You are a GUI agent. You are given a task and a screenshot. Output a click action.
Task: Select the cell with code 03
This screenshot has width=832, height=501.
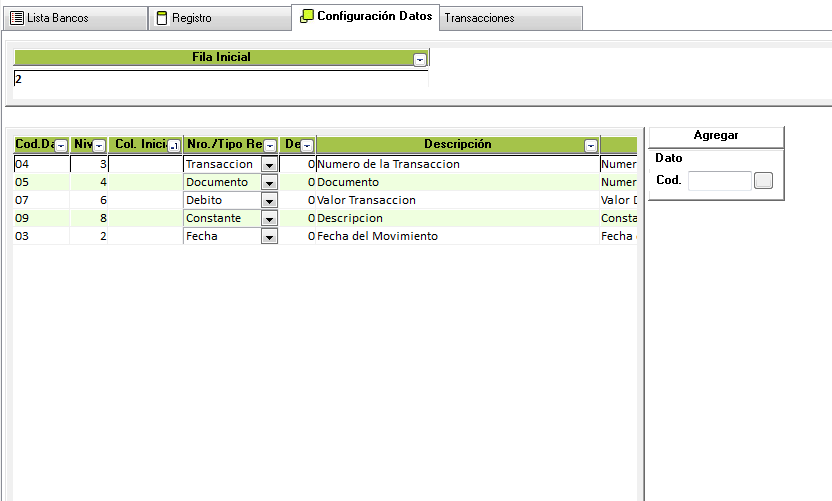(x=41, y=236)
